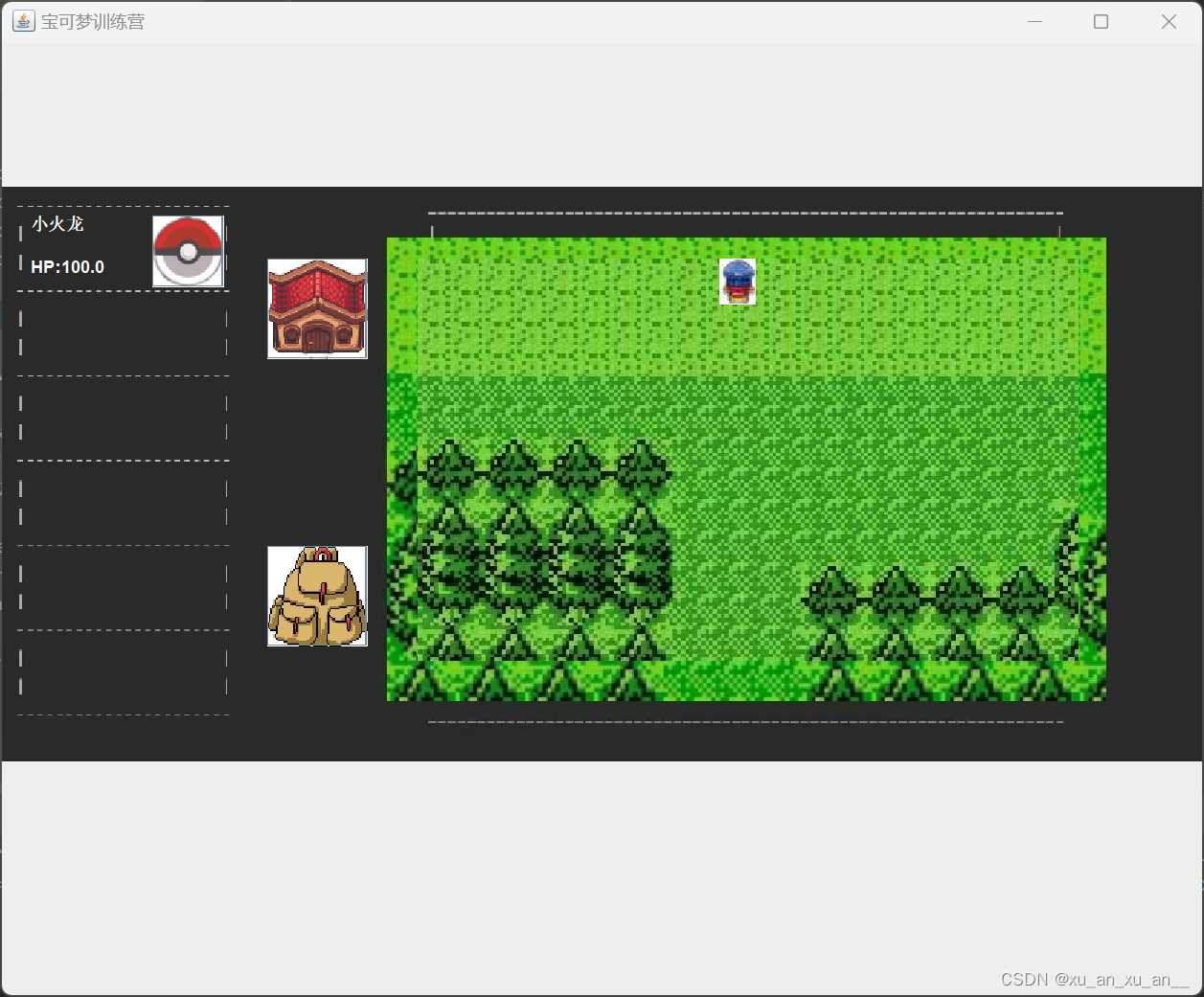This screenshot has width=1204, height=997.
Task: Click the 宝可梦训练营 window title
Action: (x=93, y=21)
